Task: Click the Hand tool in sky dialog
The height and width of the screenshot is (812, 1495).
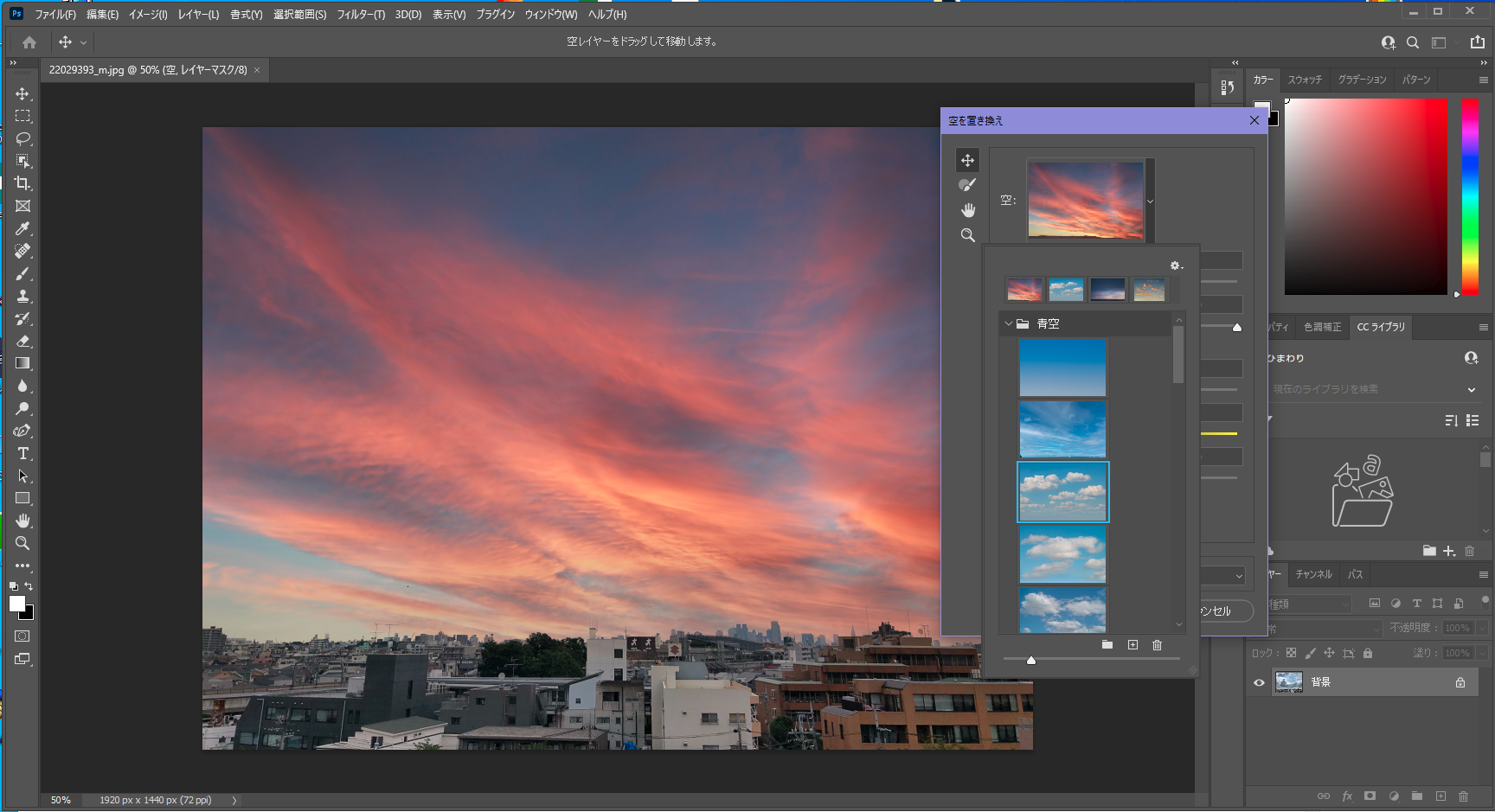Action: pos(967,210)
